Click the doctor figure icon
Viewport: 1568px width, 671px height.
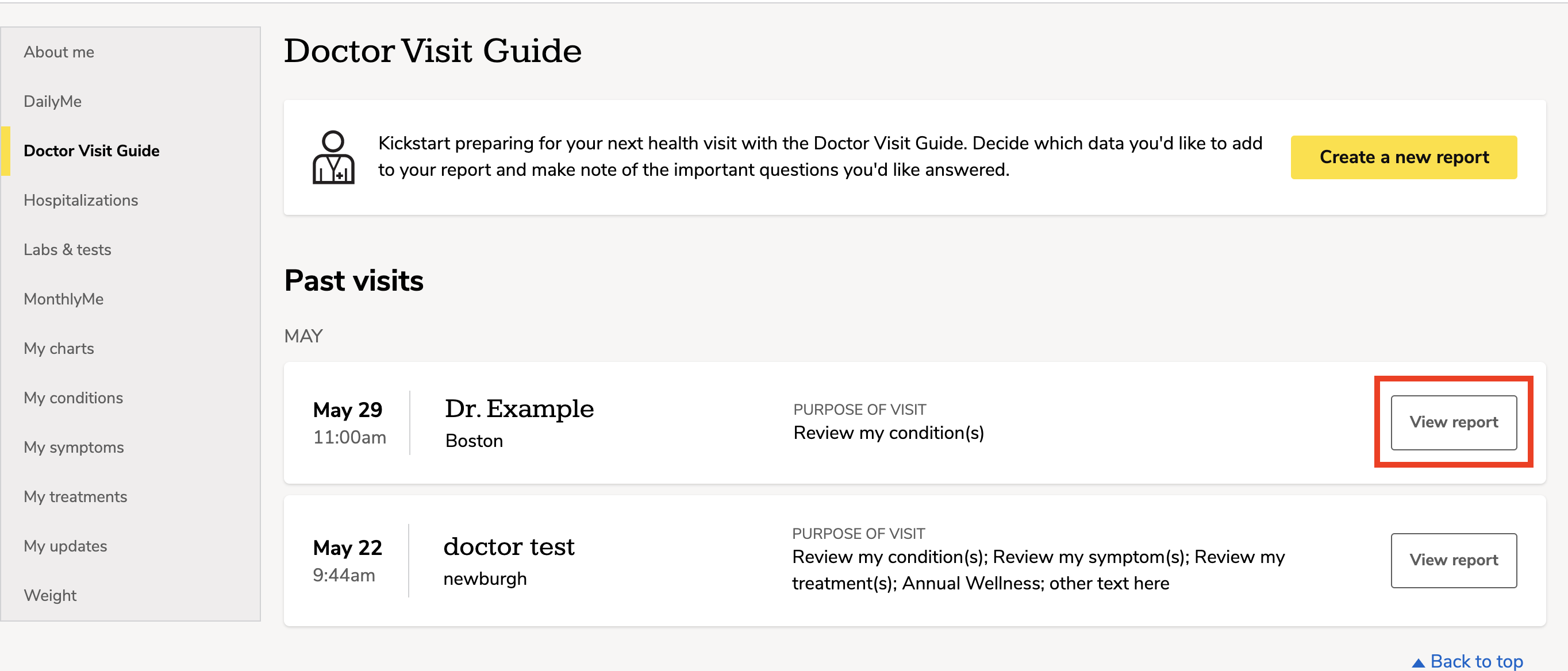[x=333, y=157]
